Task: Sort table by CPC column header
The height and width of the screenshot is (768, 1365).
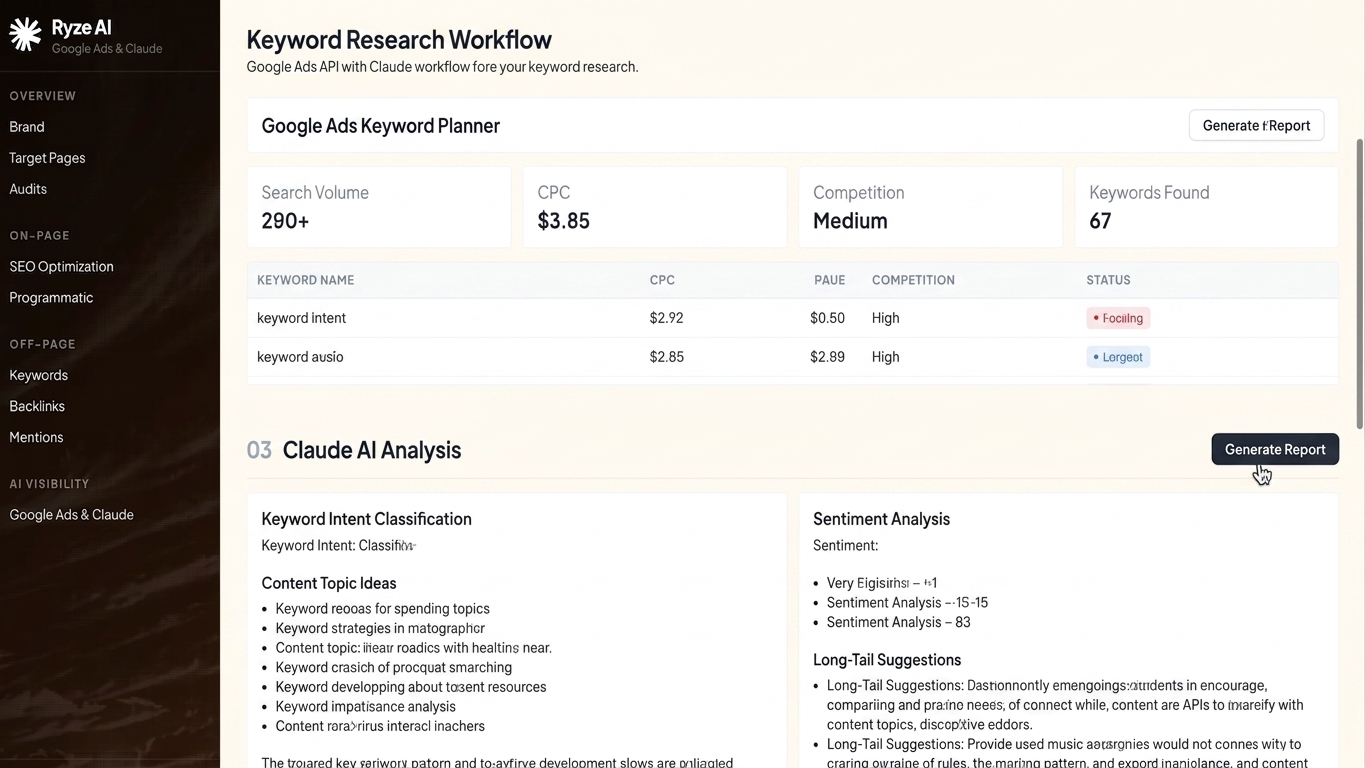Action: (662, 280)
